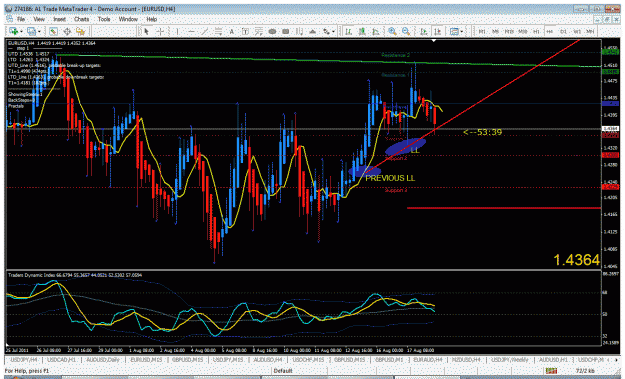Select the Cursor arrow tool
Viewport: 625px width, 379px height.
pos(146,31)
